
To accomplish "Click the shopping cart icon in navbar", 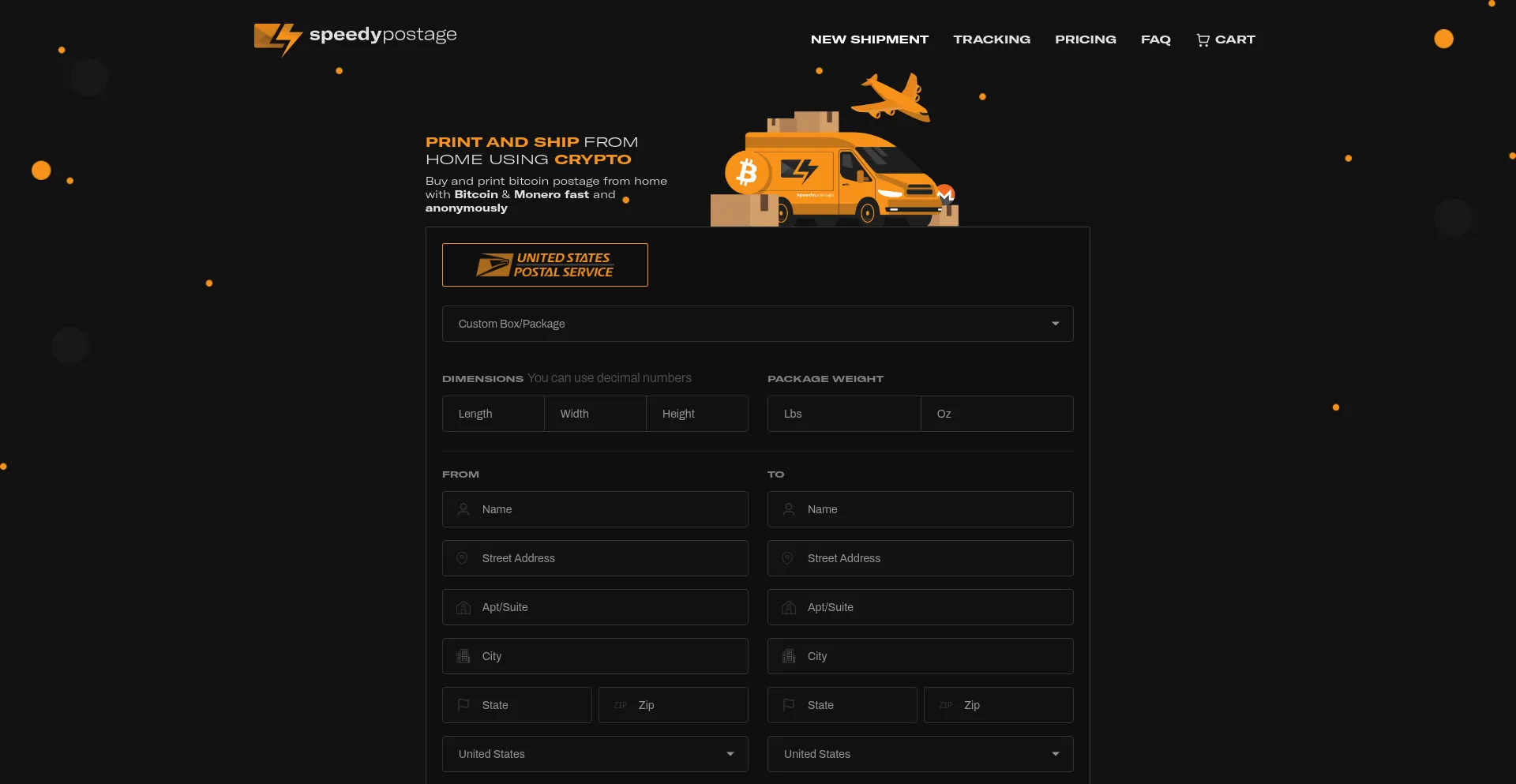I will click(x=1203, y=39).
